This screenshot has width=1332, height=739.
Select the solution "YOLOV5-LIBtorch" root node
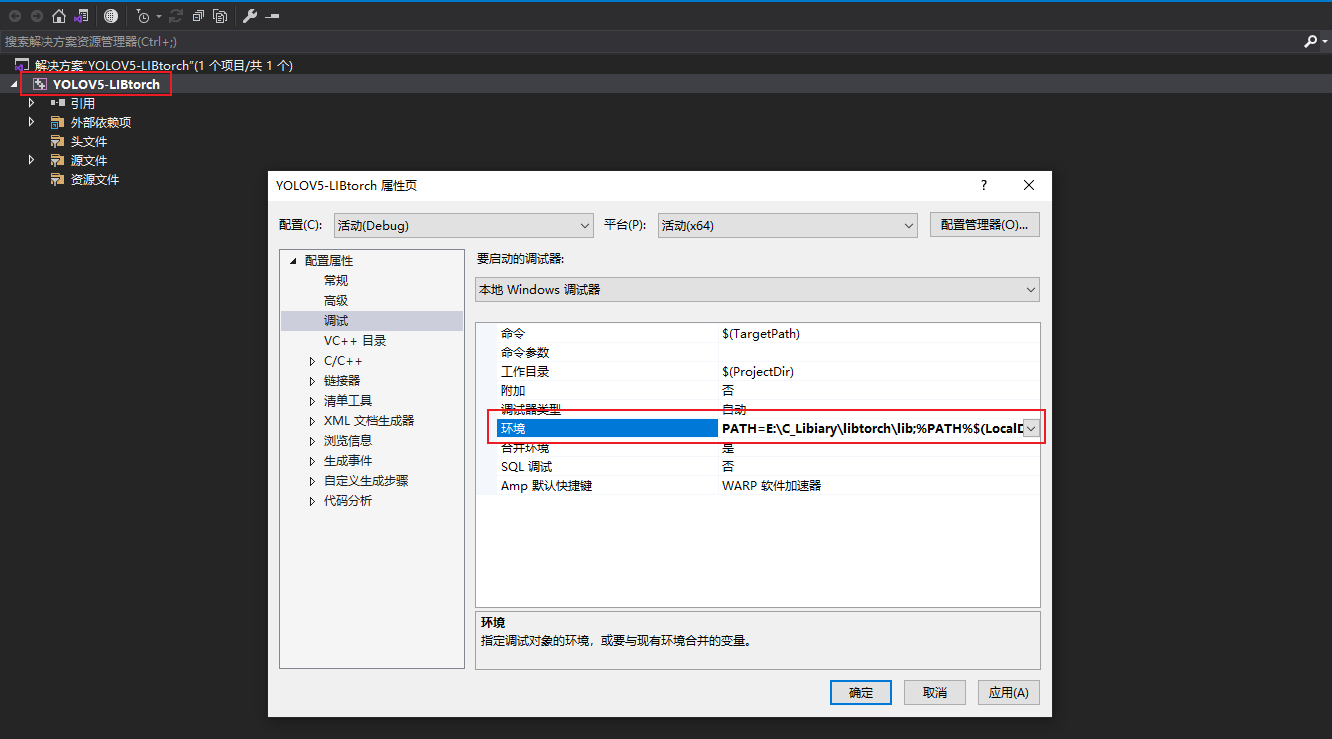pyautogui.click(x=163, y=65)
